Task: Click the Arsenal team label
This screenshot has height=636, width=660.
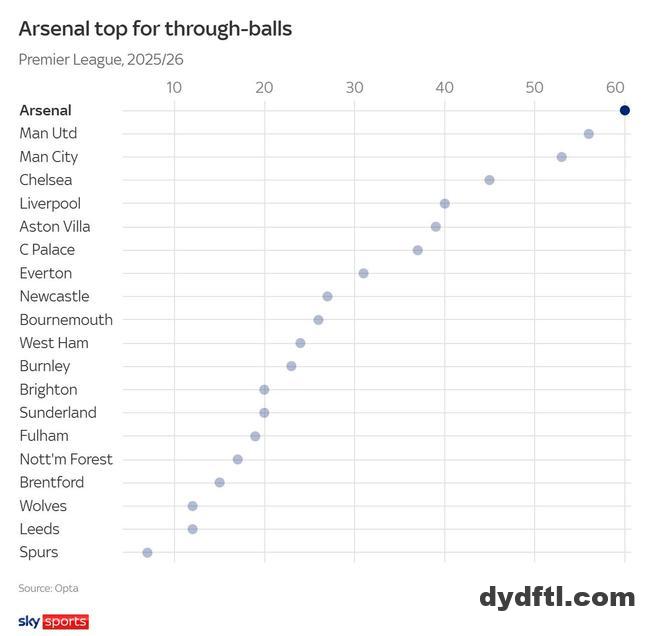Action: [x=45, y=110]
